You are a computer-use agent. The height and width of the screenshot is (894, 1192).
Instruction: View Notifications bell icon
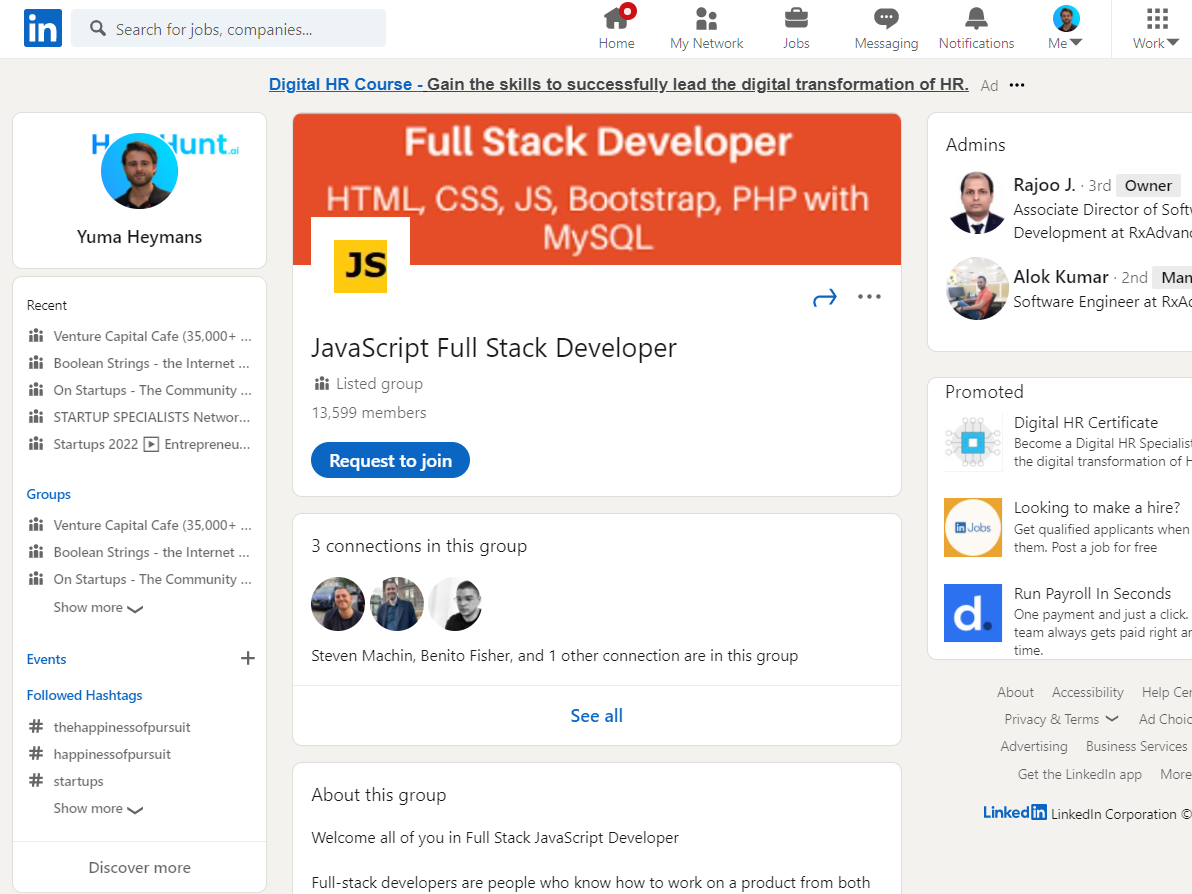tap(976, 19)
